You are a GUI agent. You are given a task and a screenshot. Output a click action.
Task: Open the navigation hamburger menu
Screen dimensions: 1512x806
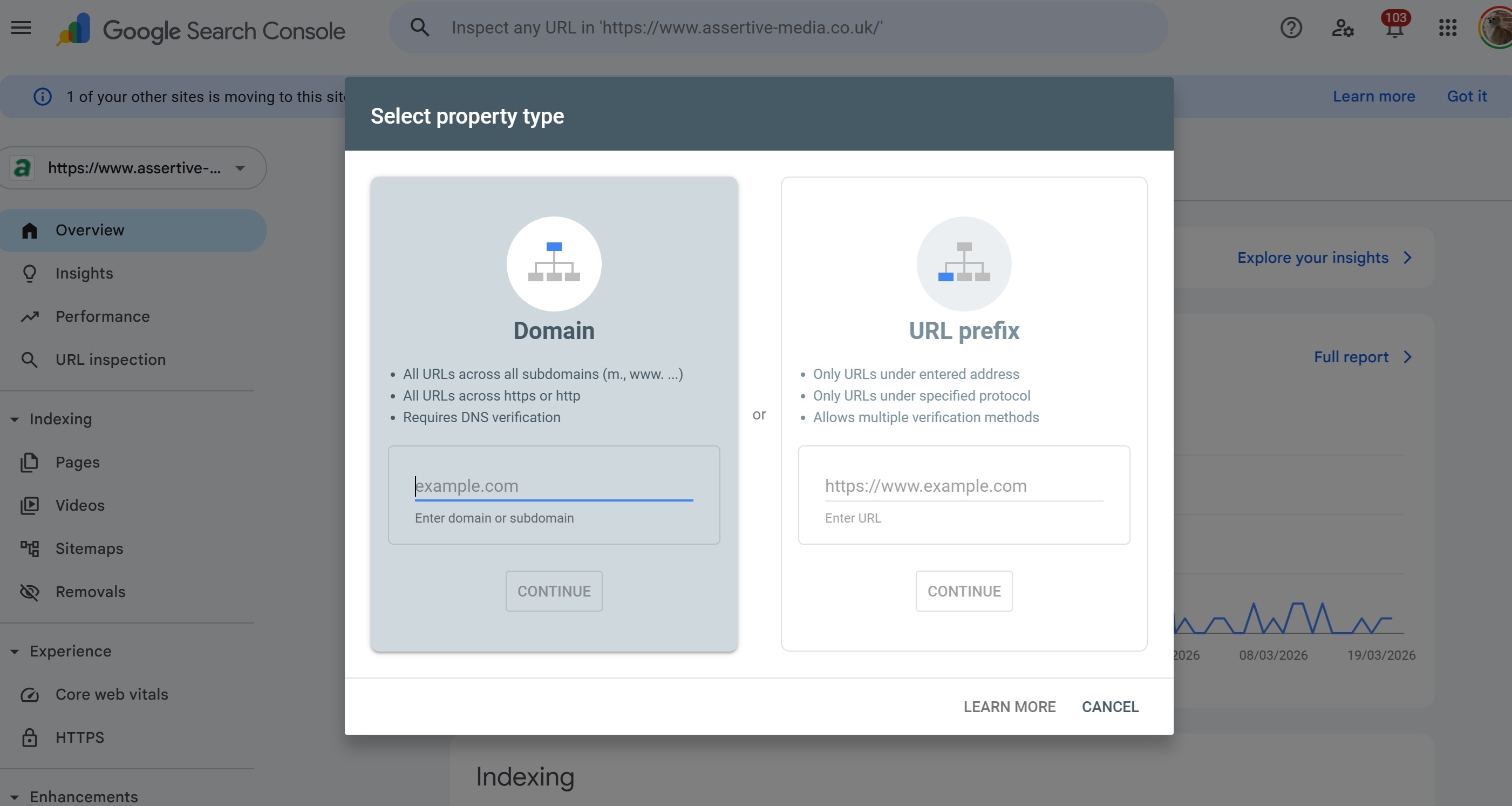pyautogui.click(x=21, y=28)
